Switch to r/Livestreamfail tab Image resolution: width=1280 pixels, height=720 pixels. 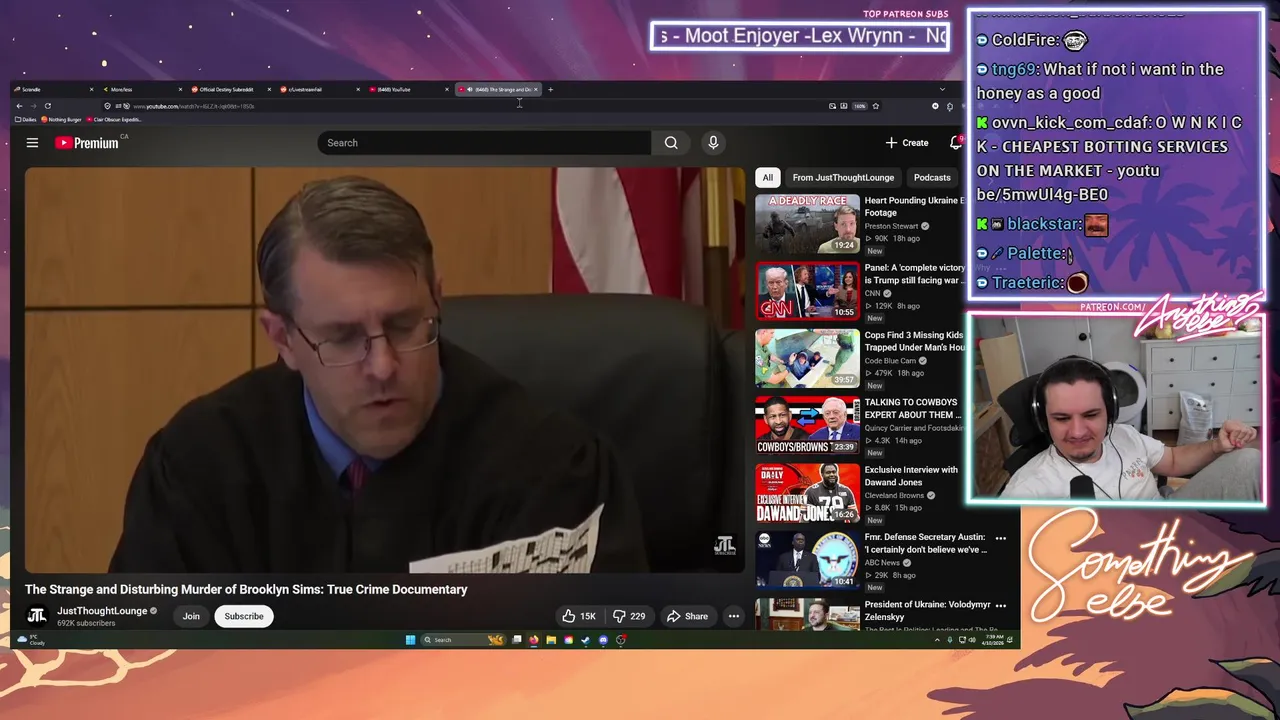coord(320,90)
